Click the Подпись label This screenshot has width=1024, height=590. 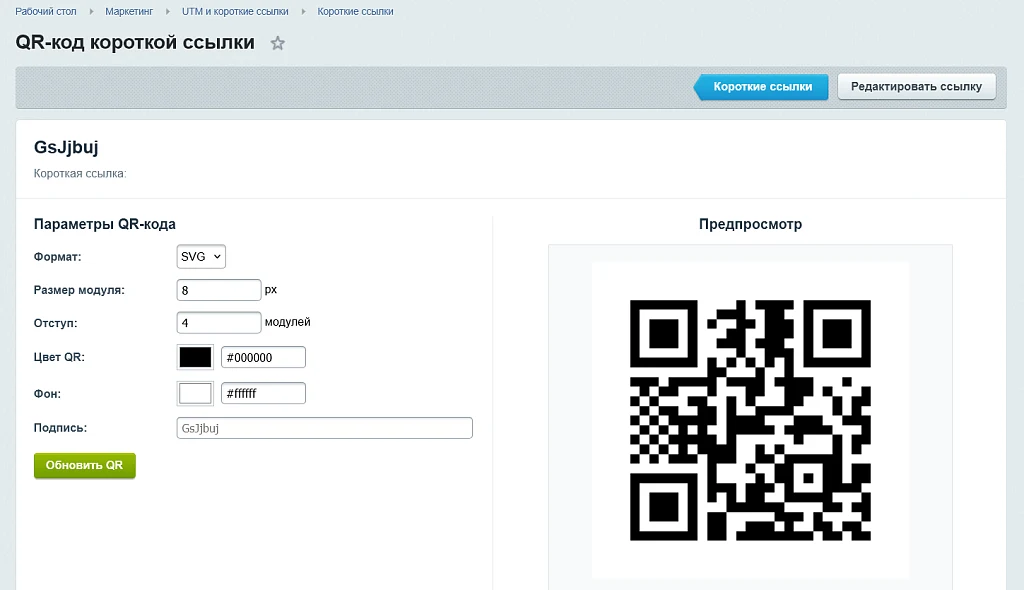pos(60,428)
